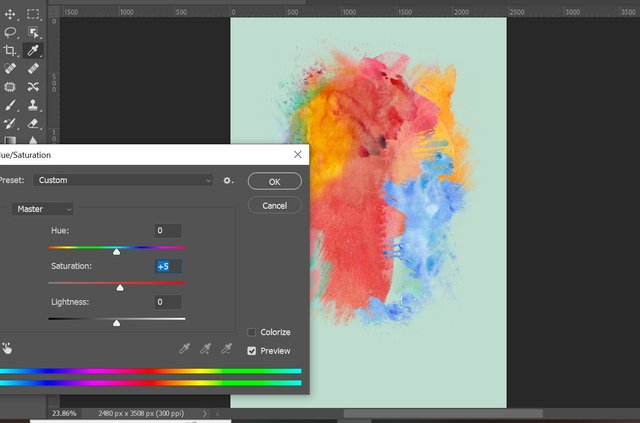Select the Eraser tool

(34, 123)
